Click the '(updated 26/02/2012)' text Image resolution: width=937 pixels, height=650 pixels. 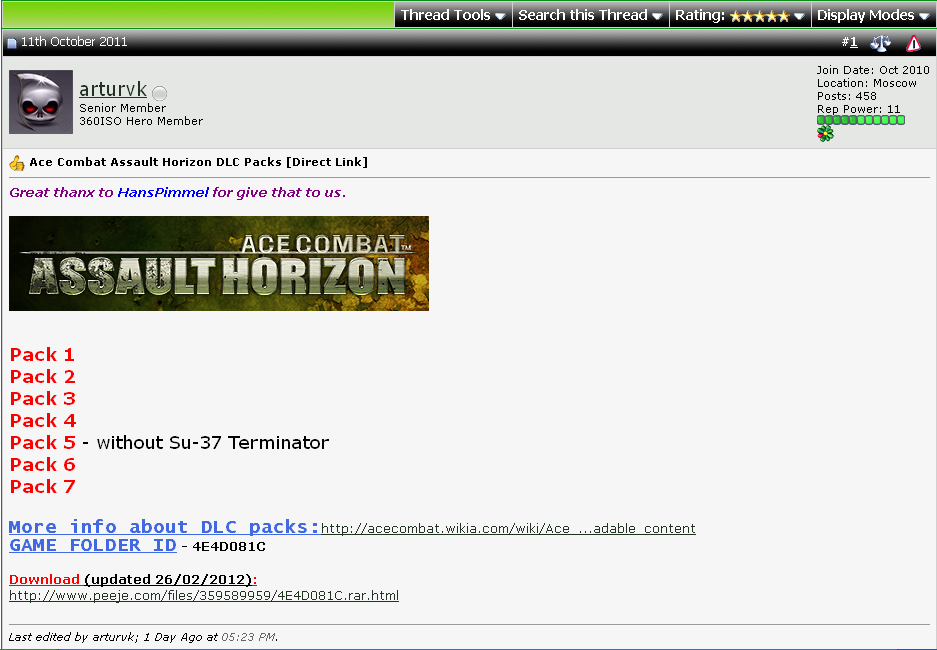(169, 580)
